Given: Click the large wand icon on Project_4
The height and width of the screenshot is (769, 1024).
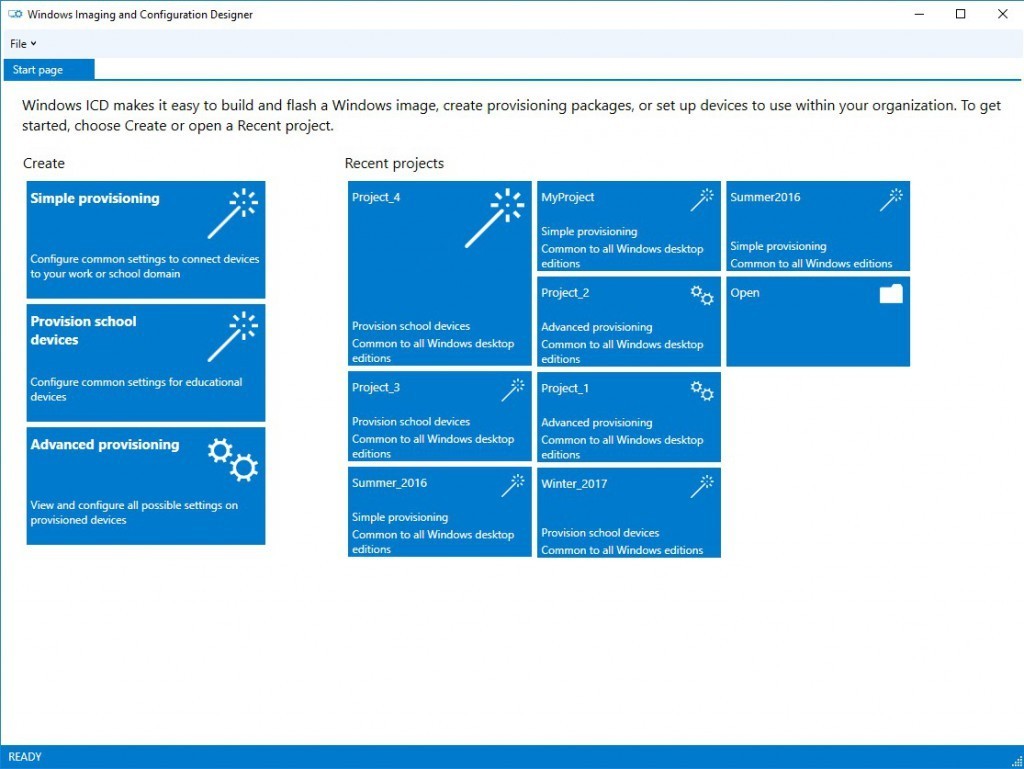Looking at the screenshot, I should [493, 219].
